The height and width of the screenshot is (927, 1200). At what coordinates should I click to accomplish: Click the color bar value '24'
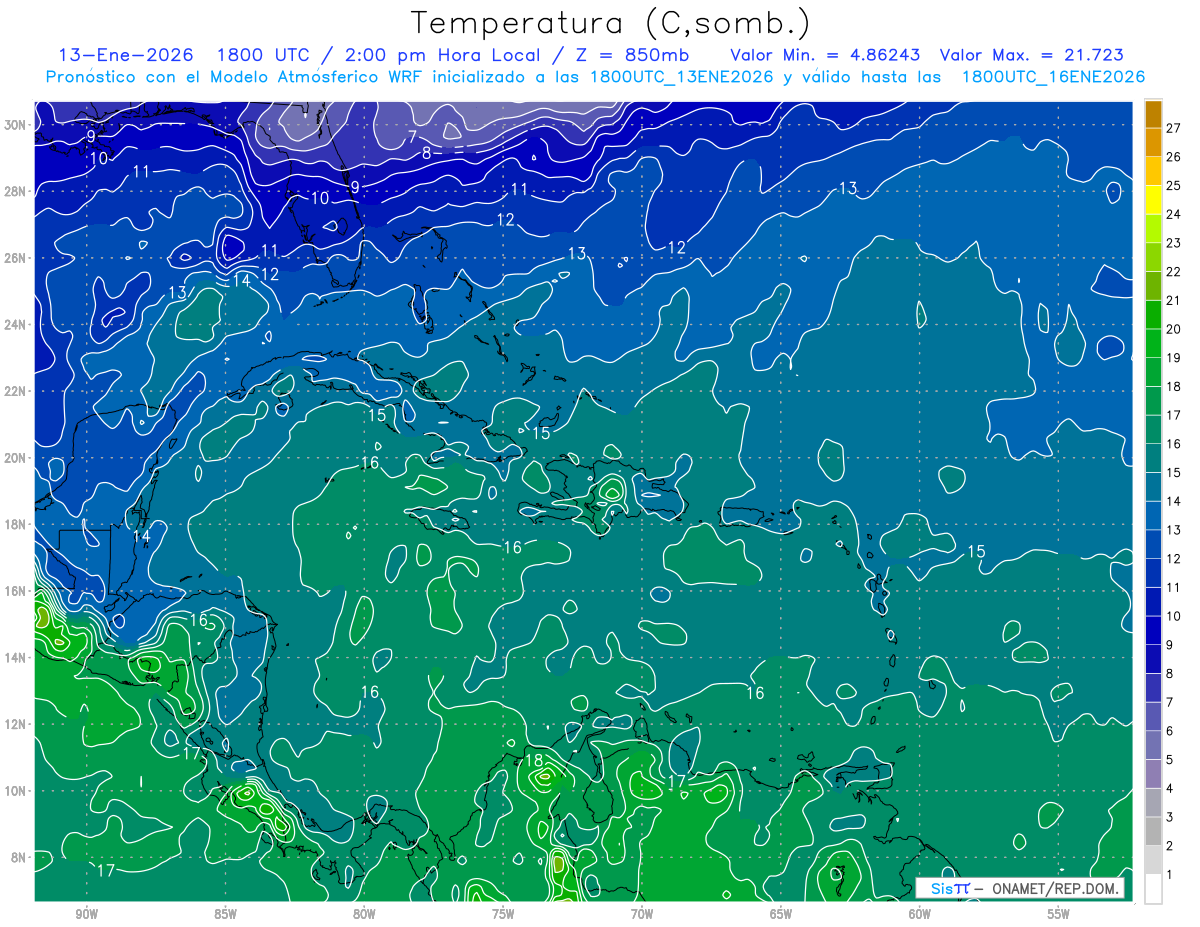click(1174, 214)
